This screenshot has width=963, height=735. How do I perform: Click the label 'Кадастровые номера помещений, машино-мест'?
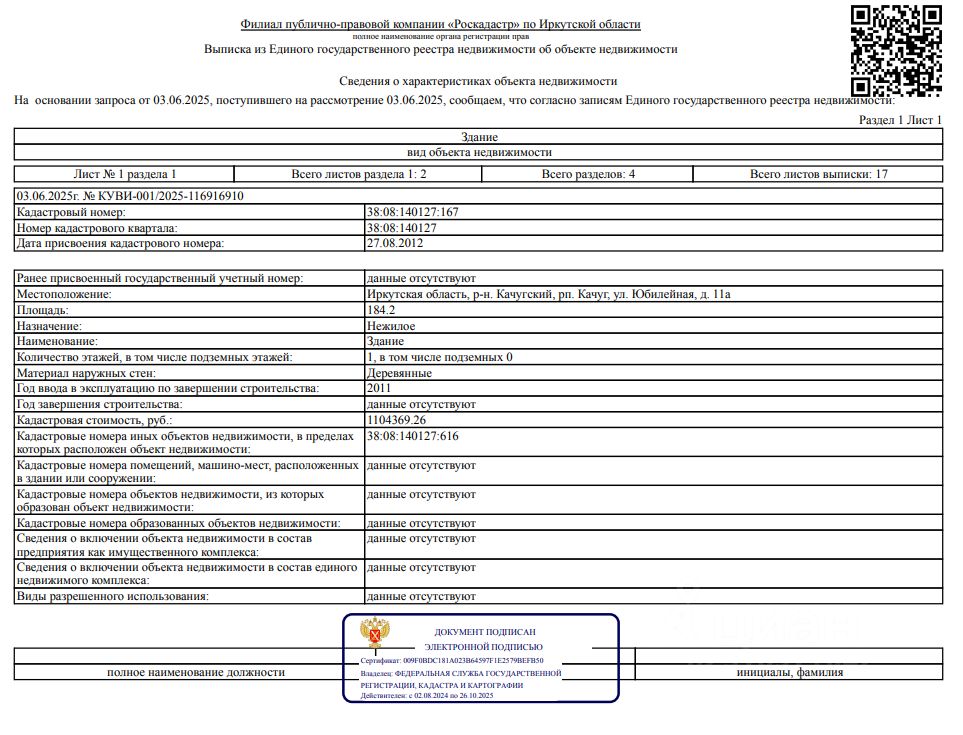tap(187, 472)
